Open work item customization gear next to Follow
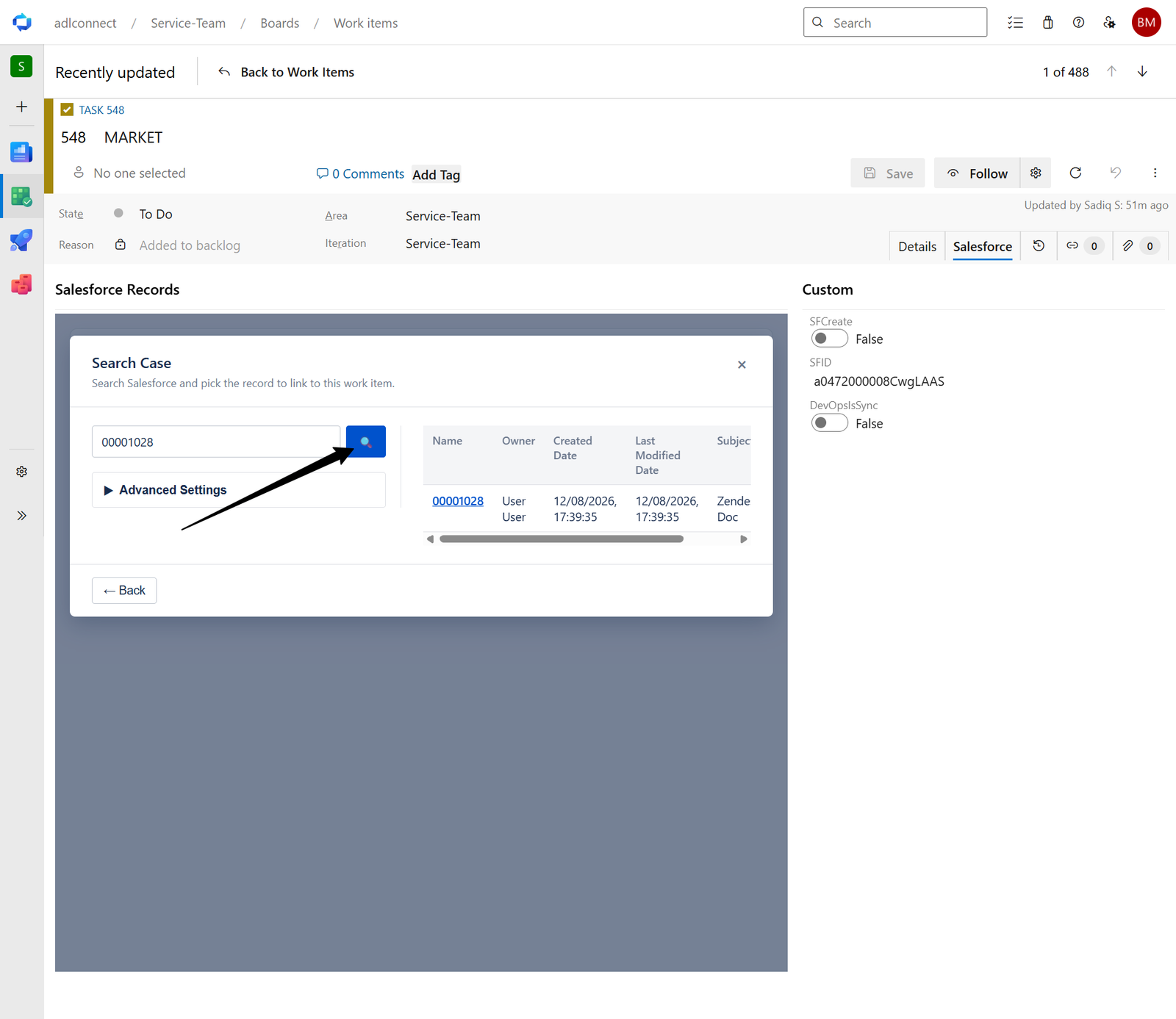Image resolution: width=1176 pixels, height=1019 pixels. 1036,173
